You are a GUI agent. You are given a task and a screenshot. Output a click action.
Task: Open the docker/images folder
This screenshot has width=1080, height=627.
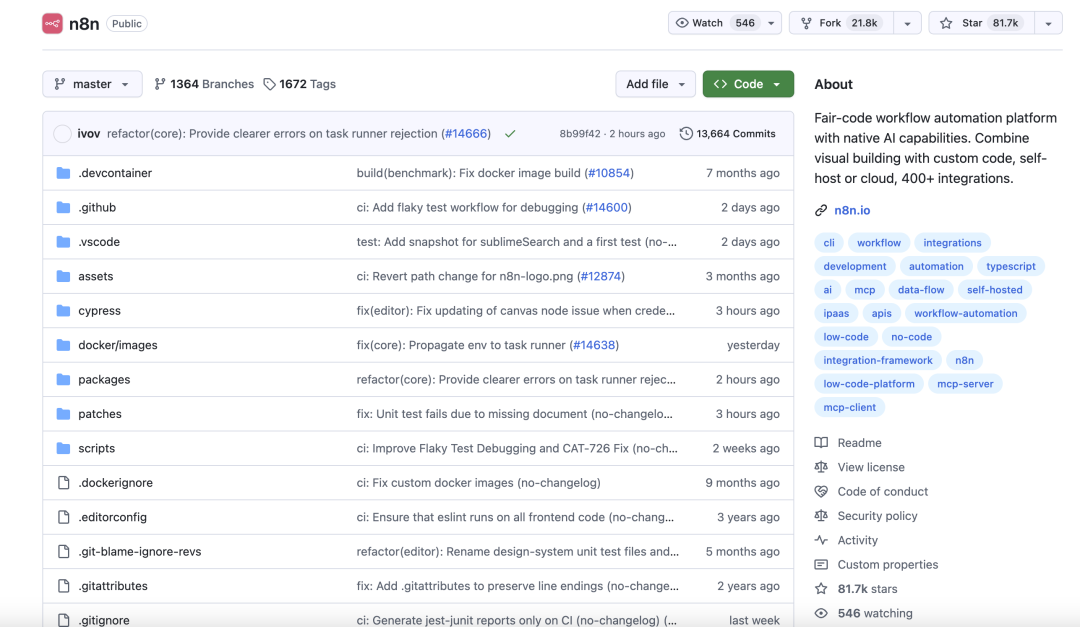(x=118, y=345)
